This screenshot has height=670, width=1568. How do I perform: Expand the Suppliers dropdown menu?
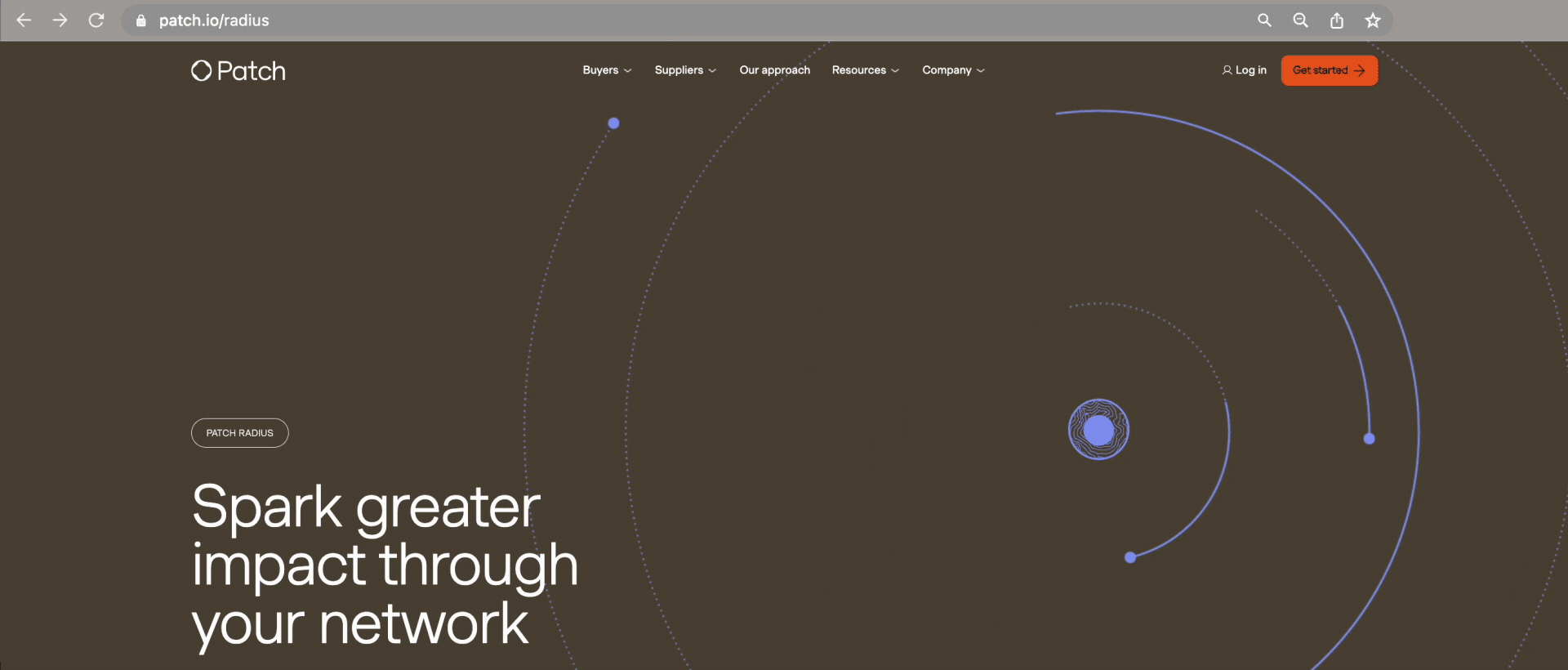tap(685, 70)
